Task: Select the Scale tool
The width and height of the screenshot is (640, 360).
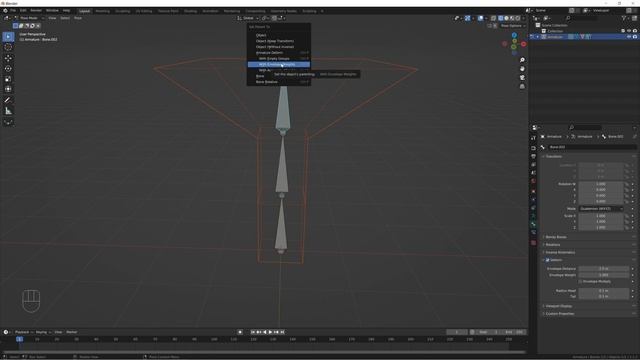Action: click(8, 79)
